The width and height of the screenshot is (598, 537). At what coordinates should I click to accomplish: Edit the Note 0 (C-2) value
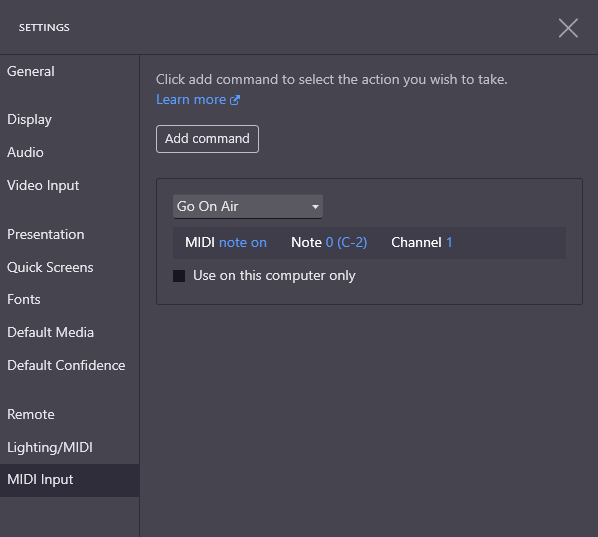pyautogui.click(x=346, y=243)
